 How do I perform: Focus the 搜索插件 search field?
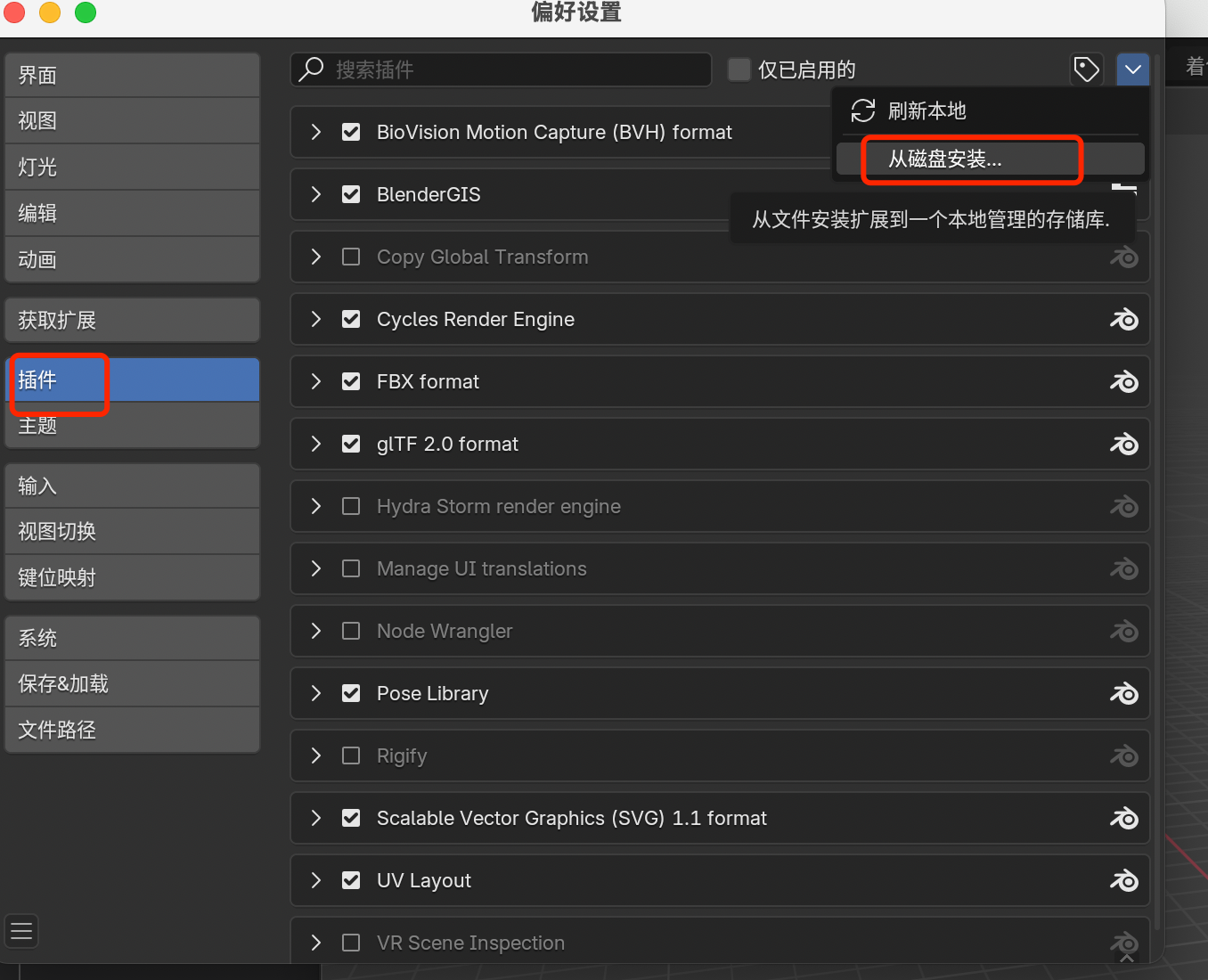[x=501, y=69]
